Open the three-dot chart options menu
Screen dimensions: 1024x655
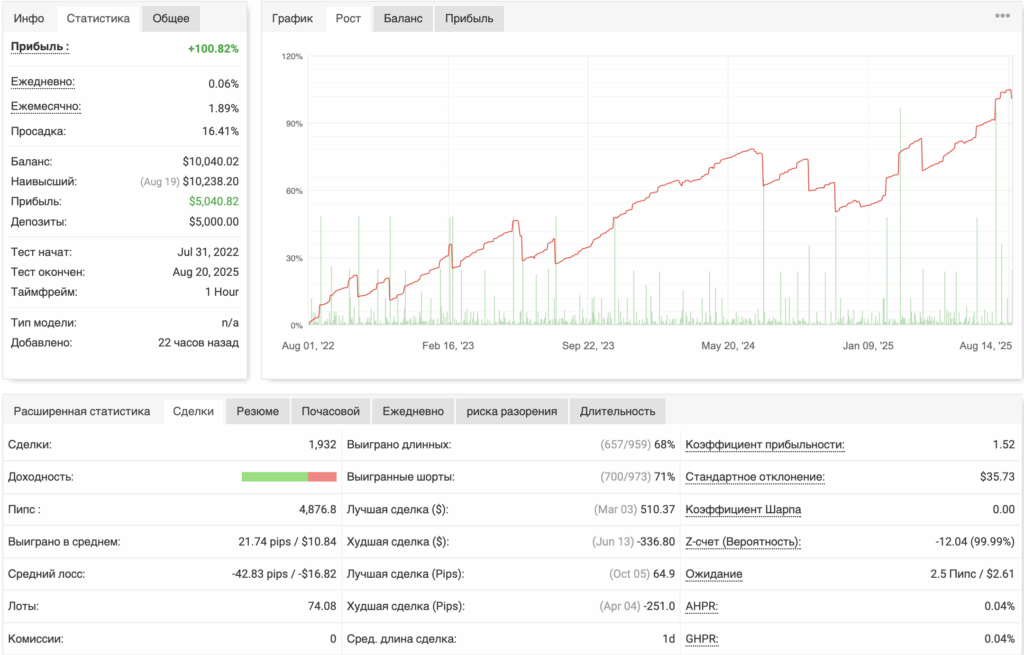[x=1002, y=16]
